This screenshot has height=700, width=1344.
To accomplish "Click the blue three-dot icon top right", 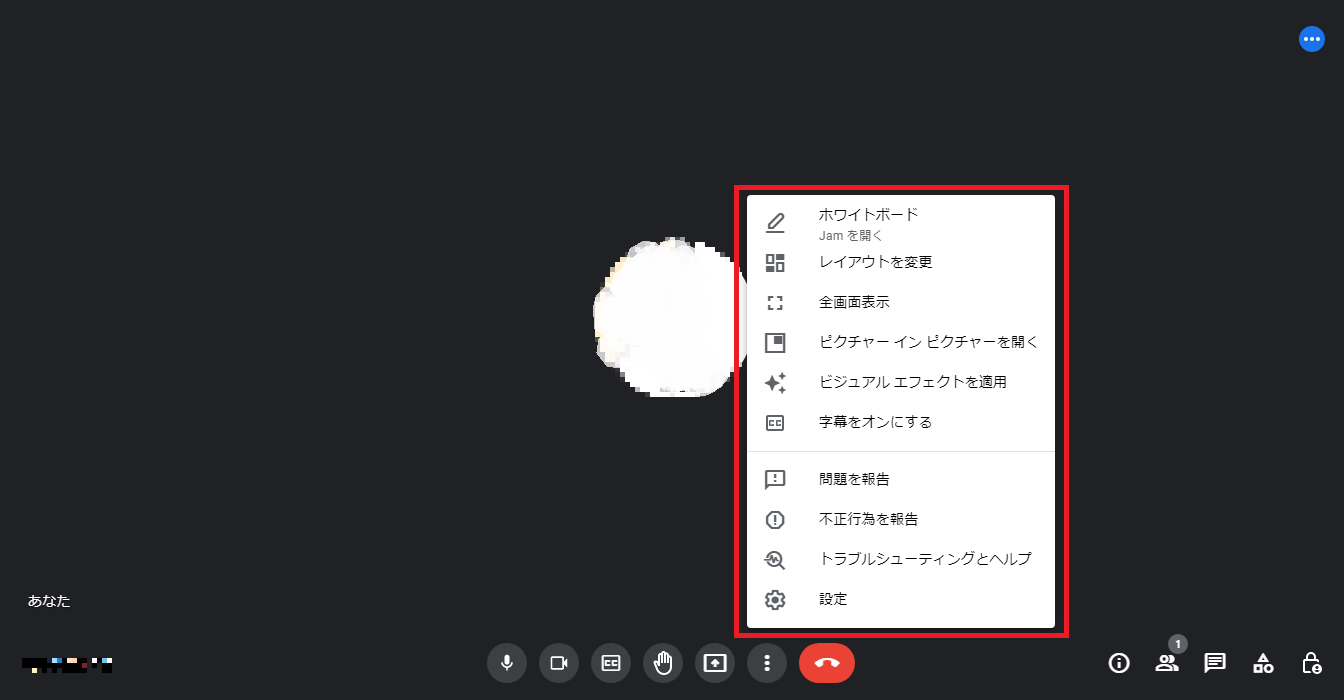I will 1311,39.
